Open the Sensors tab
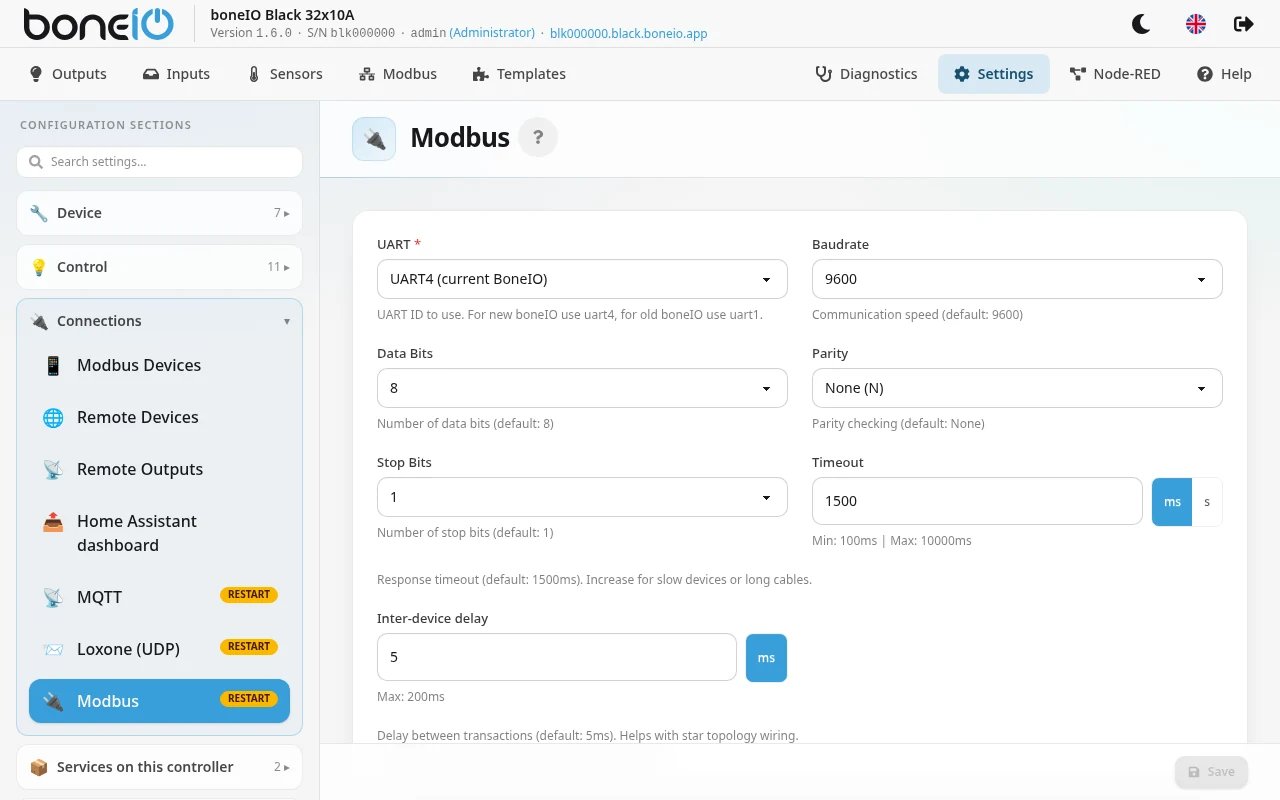 click(x=285, y=74)
